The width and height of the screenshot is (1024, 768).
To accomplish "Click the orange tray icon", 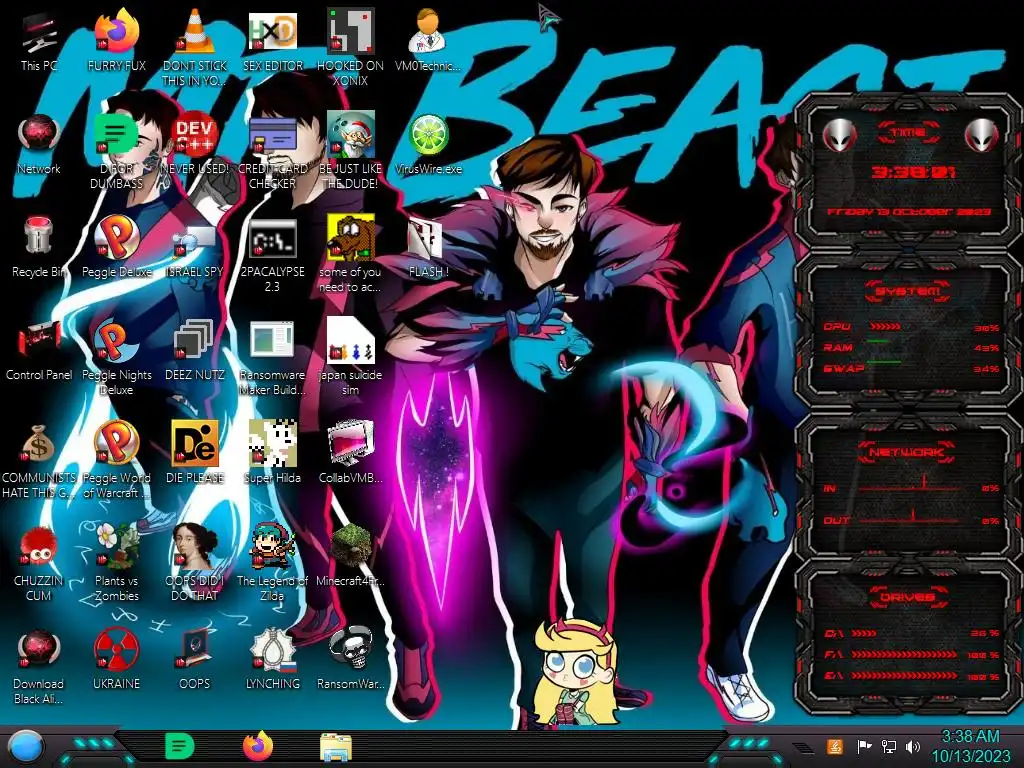I will click(x=835, y=746).
